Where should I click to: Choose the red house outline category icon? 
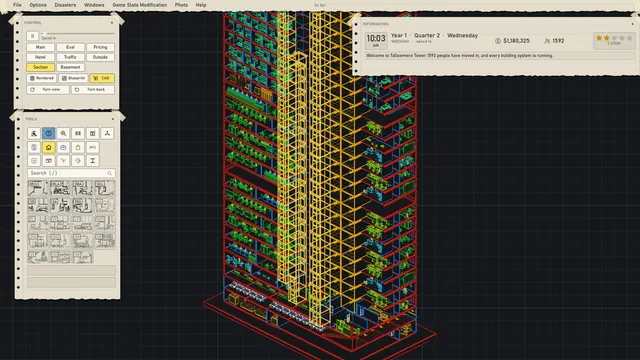pos(78,147)
